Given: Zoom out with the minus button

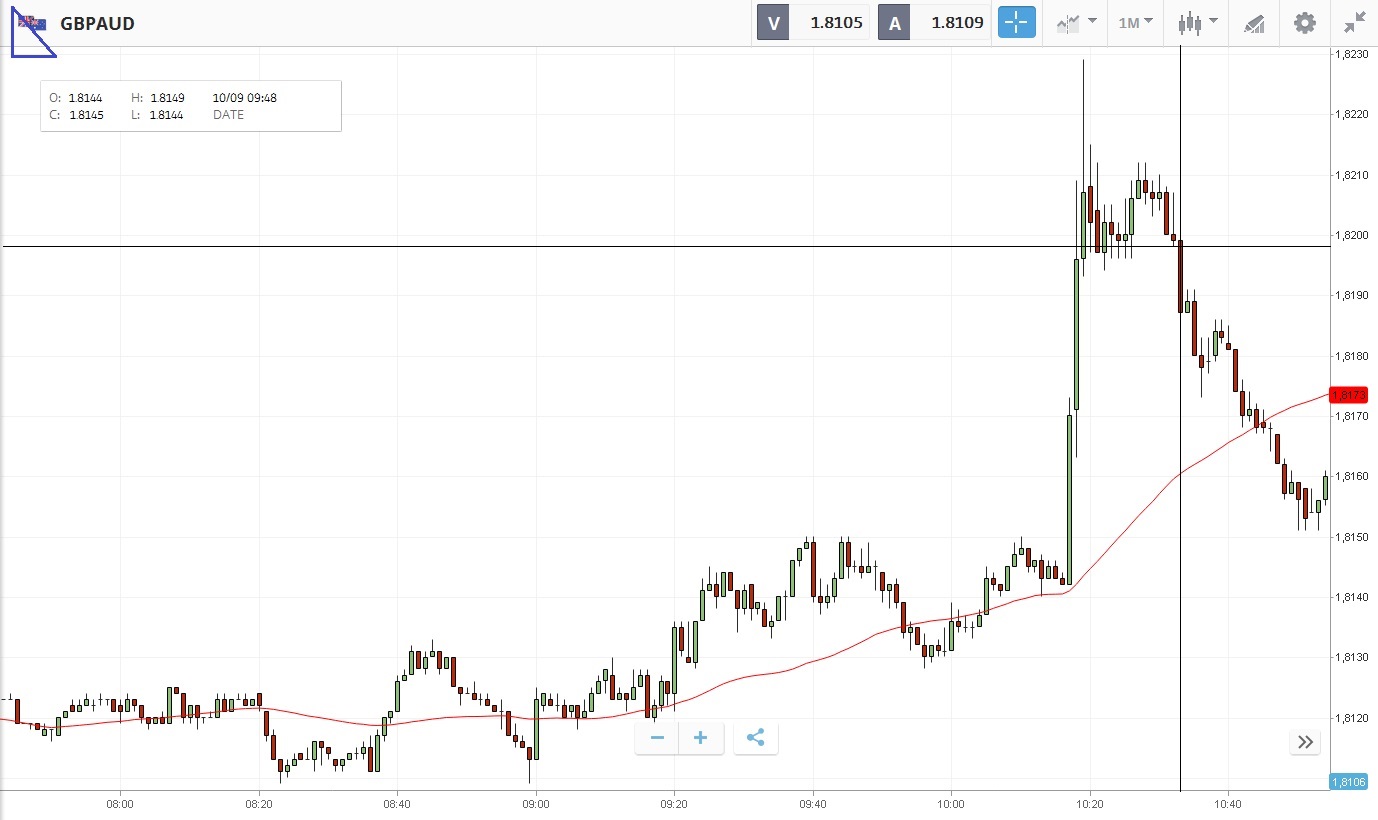Looking at the screenshot, I should (x=657, y=739).
